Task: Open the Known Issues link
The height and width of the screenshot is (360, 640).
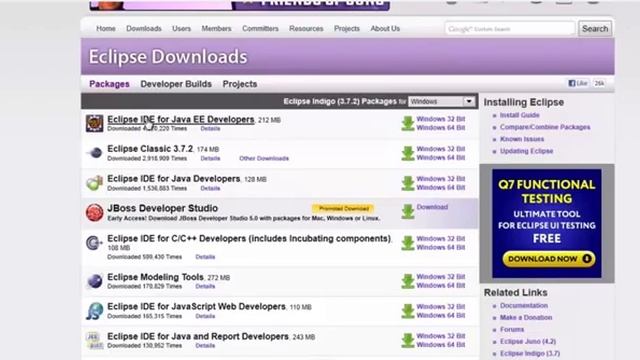Action: coord(522,139)
